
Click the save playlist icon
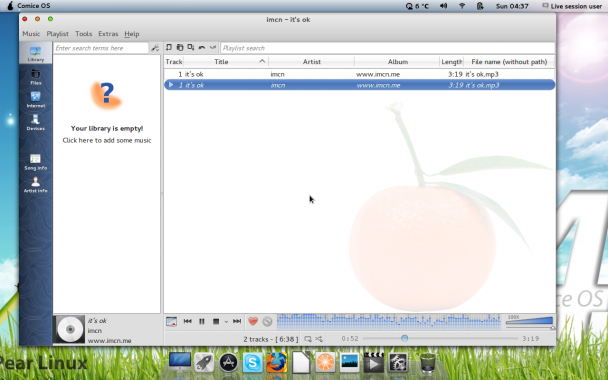pos(191,47)
